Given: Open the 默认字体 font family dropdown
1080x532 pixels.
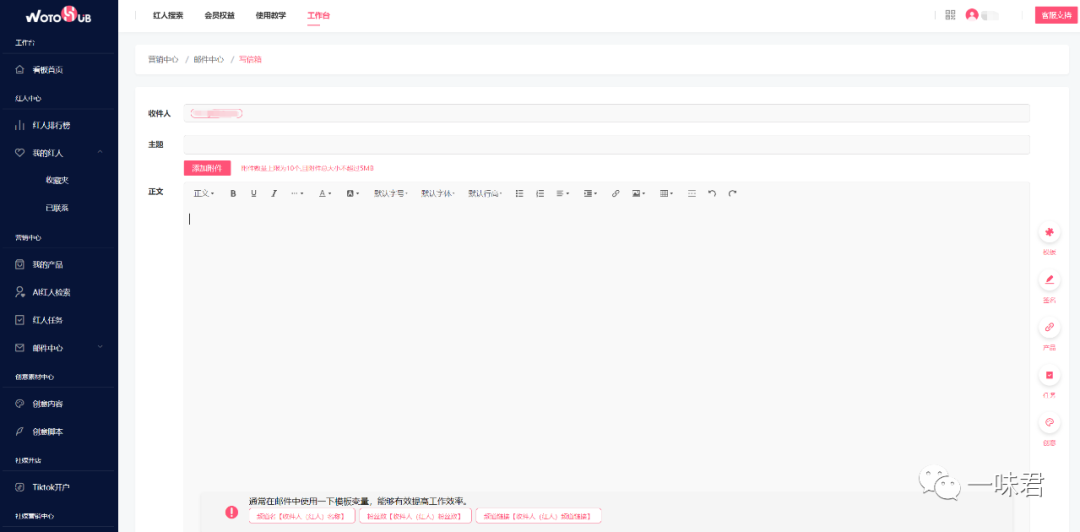Looking at the screenshot, I should (438, 194).
